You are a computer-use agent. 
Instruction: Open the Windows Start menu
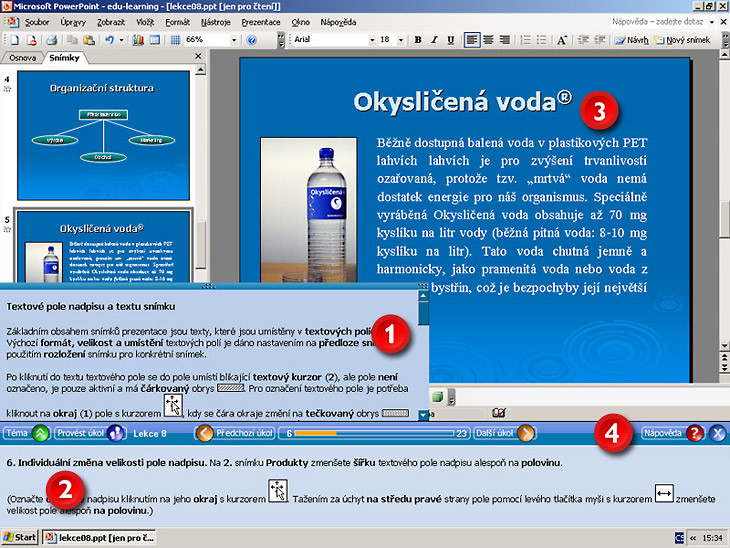[x=20, y=537]
